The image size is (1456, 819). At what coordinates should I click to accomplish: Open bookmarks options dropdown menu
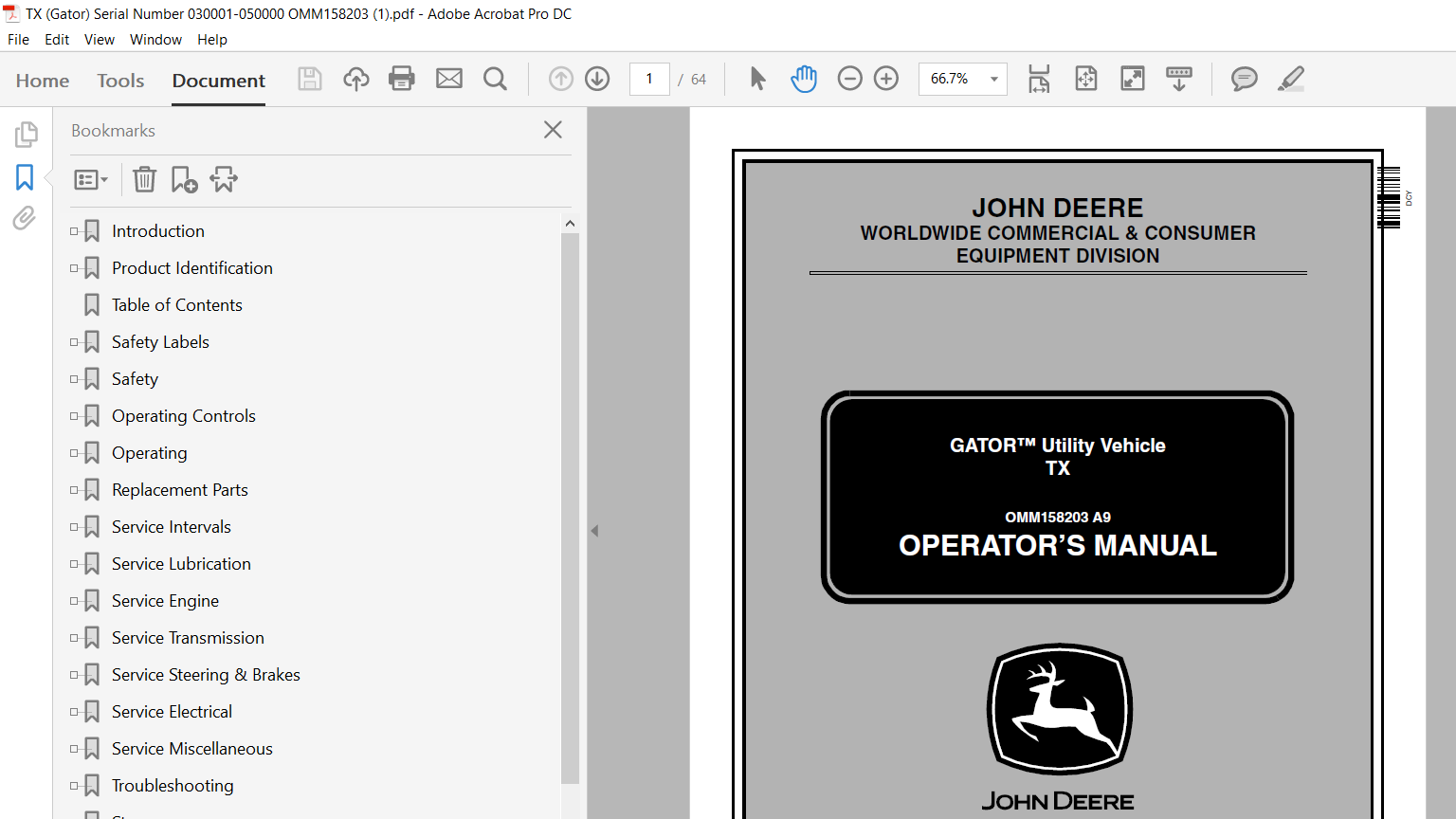point(91,179)
